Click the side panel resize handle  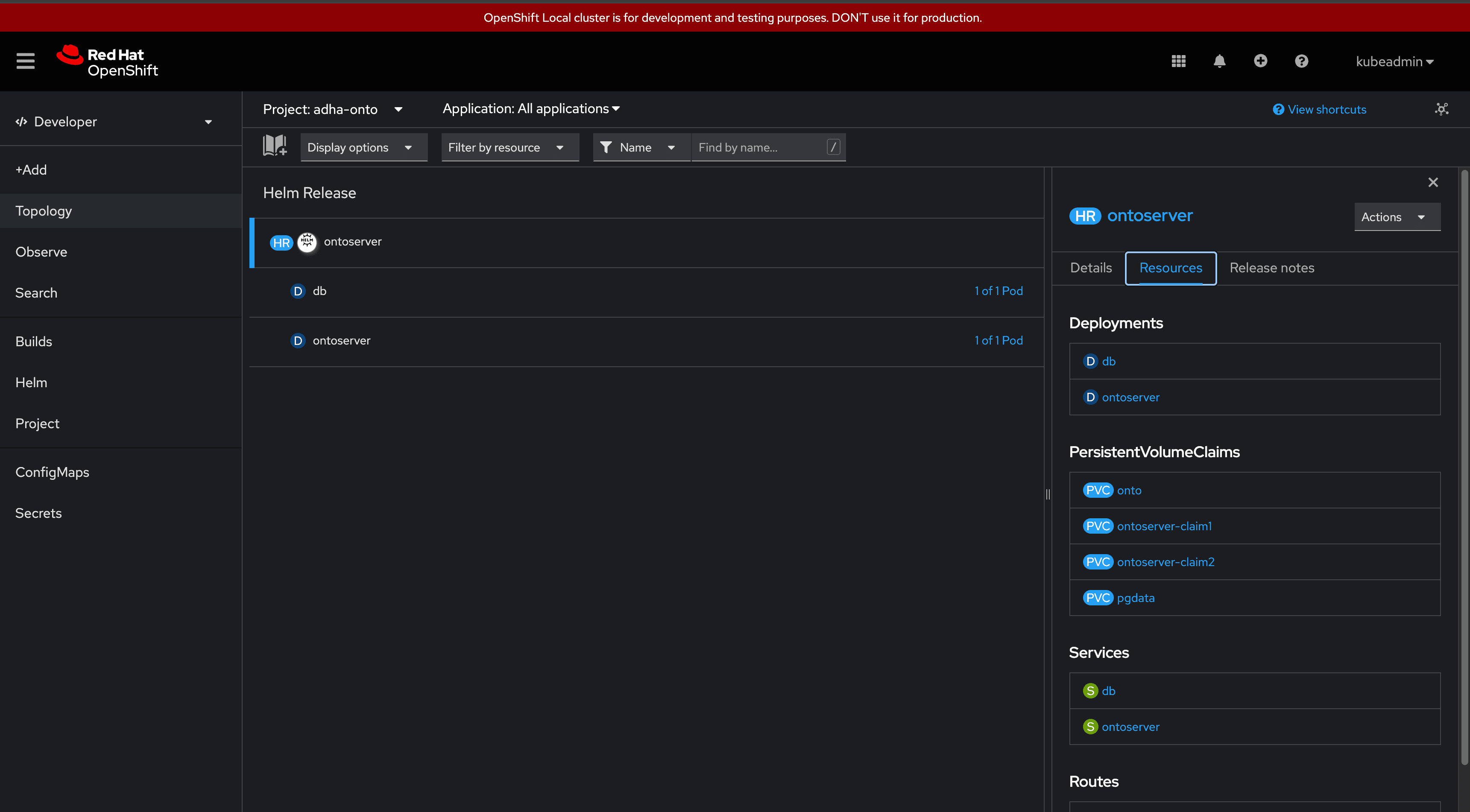(x=1048, y=494)
